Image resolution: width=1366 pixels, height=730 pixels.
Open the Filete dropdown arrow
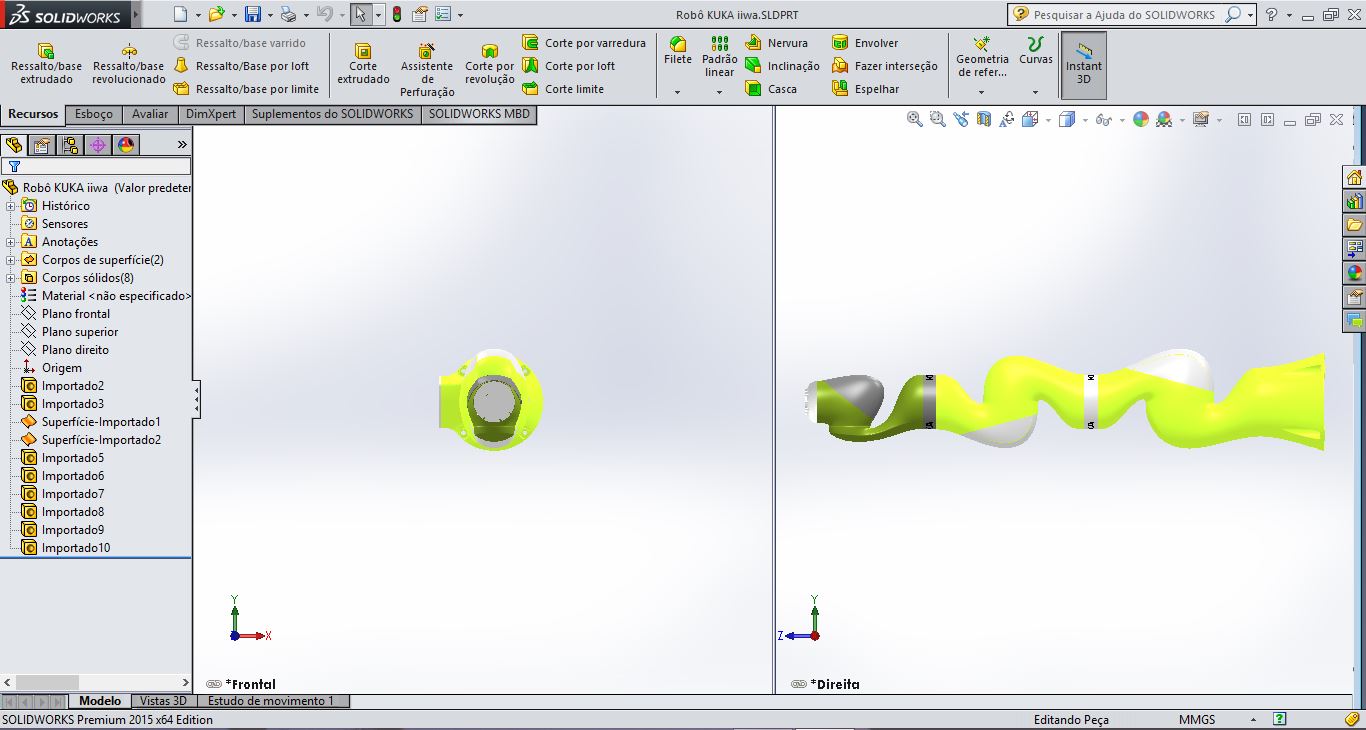coord(677,92)
